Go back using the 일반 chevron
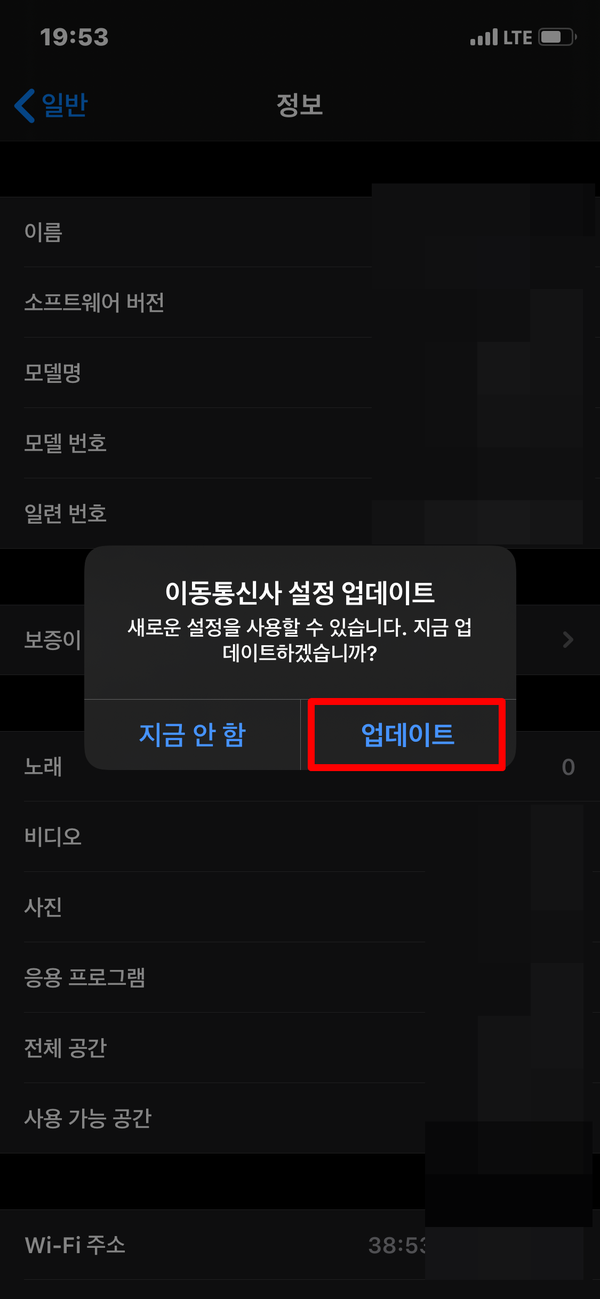The width and height of the screenshot is (600, 1299). 51,105
